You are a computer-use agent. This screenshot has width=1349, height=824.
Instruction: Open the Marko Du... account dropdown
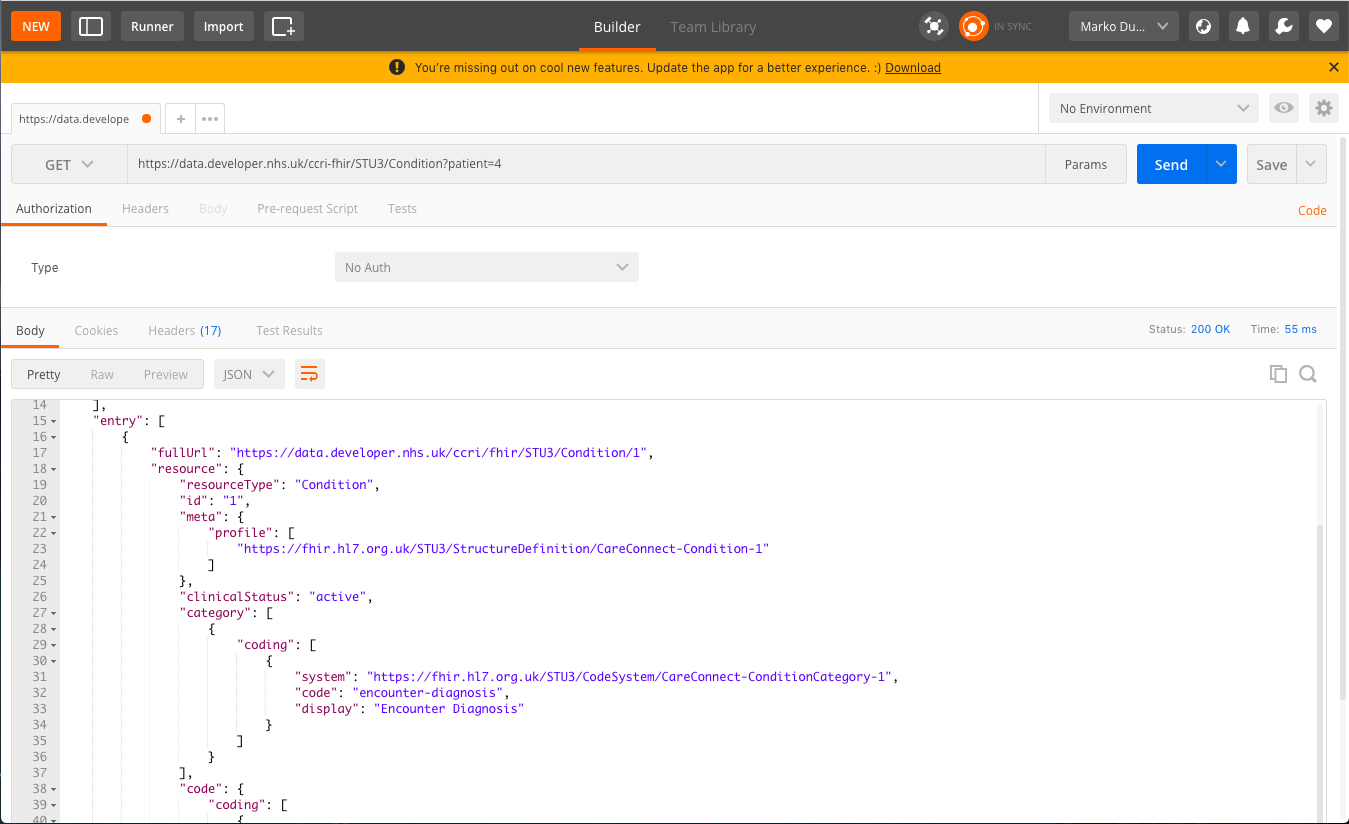(x=1124, y=26)
